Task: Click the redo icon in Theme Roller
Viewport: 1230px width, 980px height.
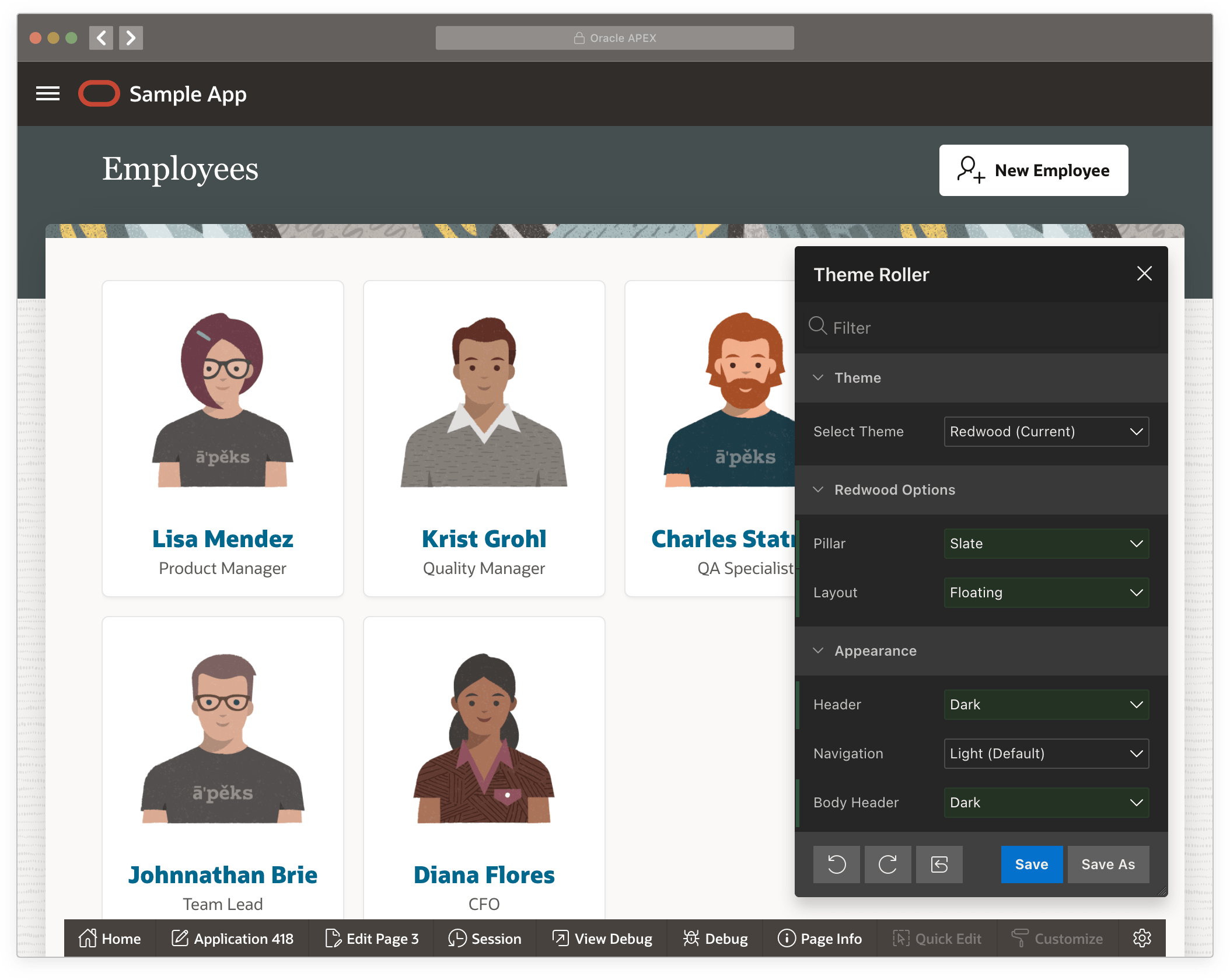Action: coord(887,864)
